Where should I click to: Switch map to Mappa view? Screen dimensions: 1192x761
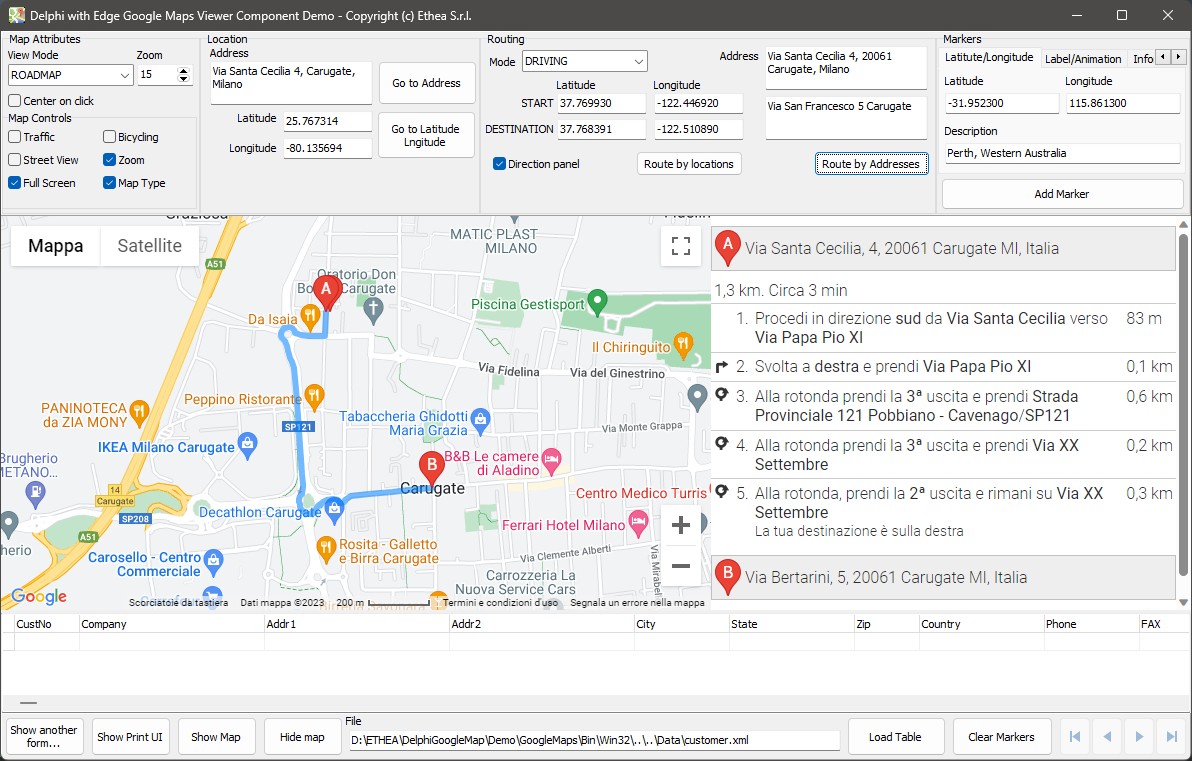tap(55, 246)
